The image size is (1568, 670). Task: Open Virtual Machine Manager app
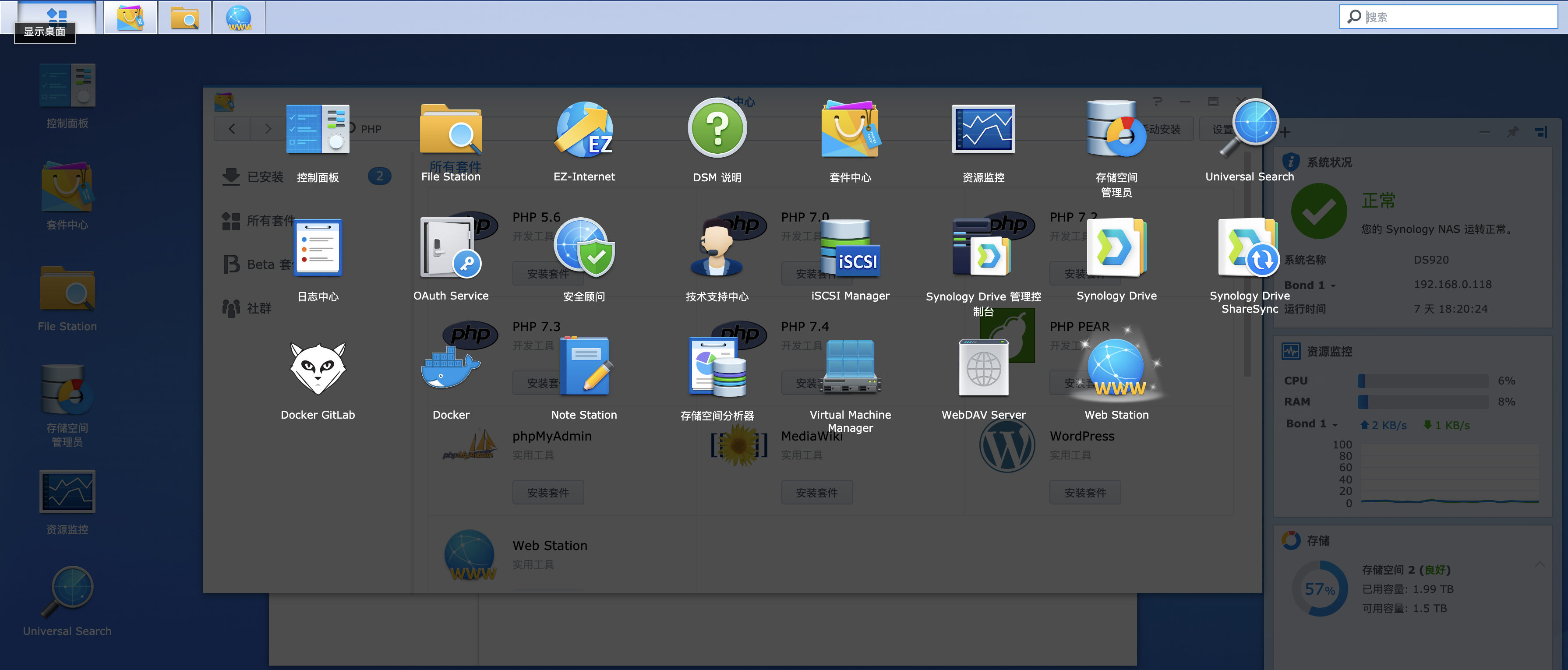pyautogui.click(x=850, y=367)
